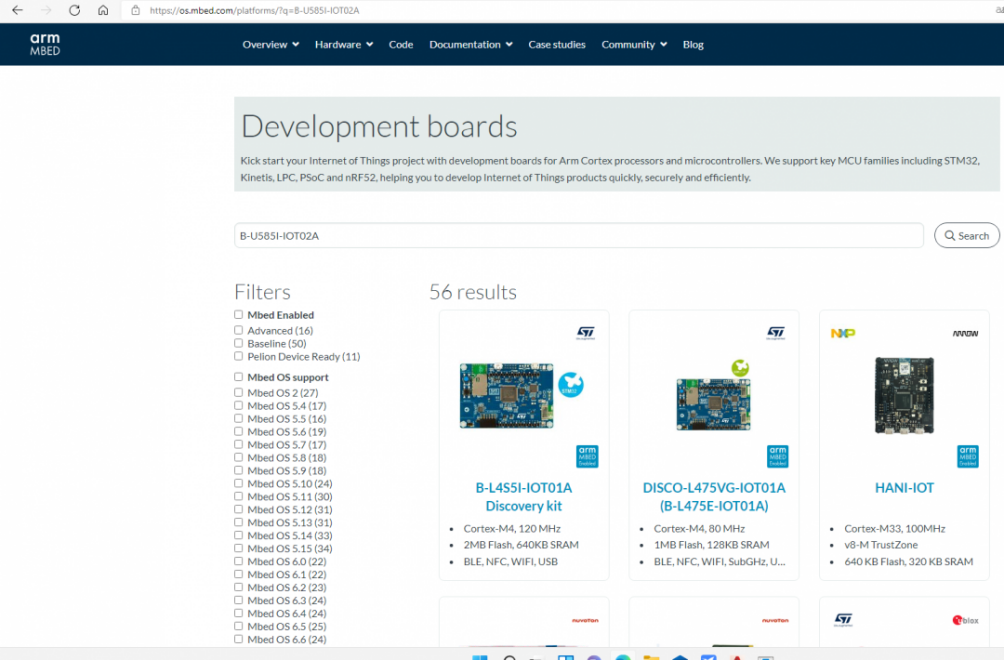Click the browser forward arrow
Image resolution: width=1004 pixels, height=660 pixels.
click(x=46, y=10)
